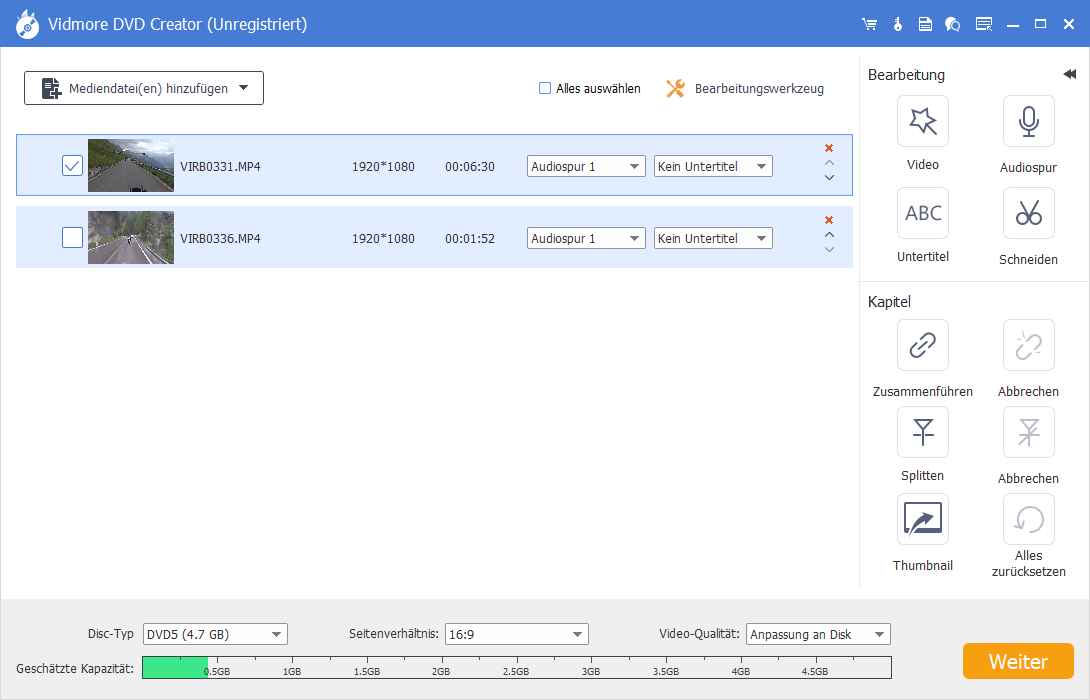
Task: Open the Untertitel subtitle editor
Action: [x=922, y=213]
